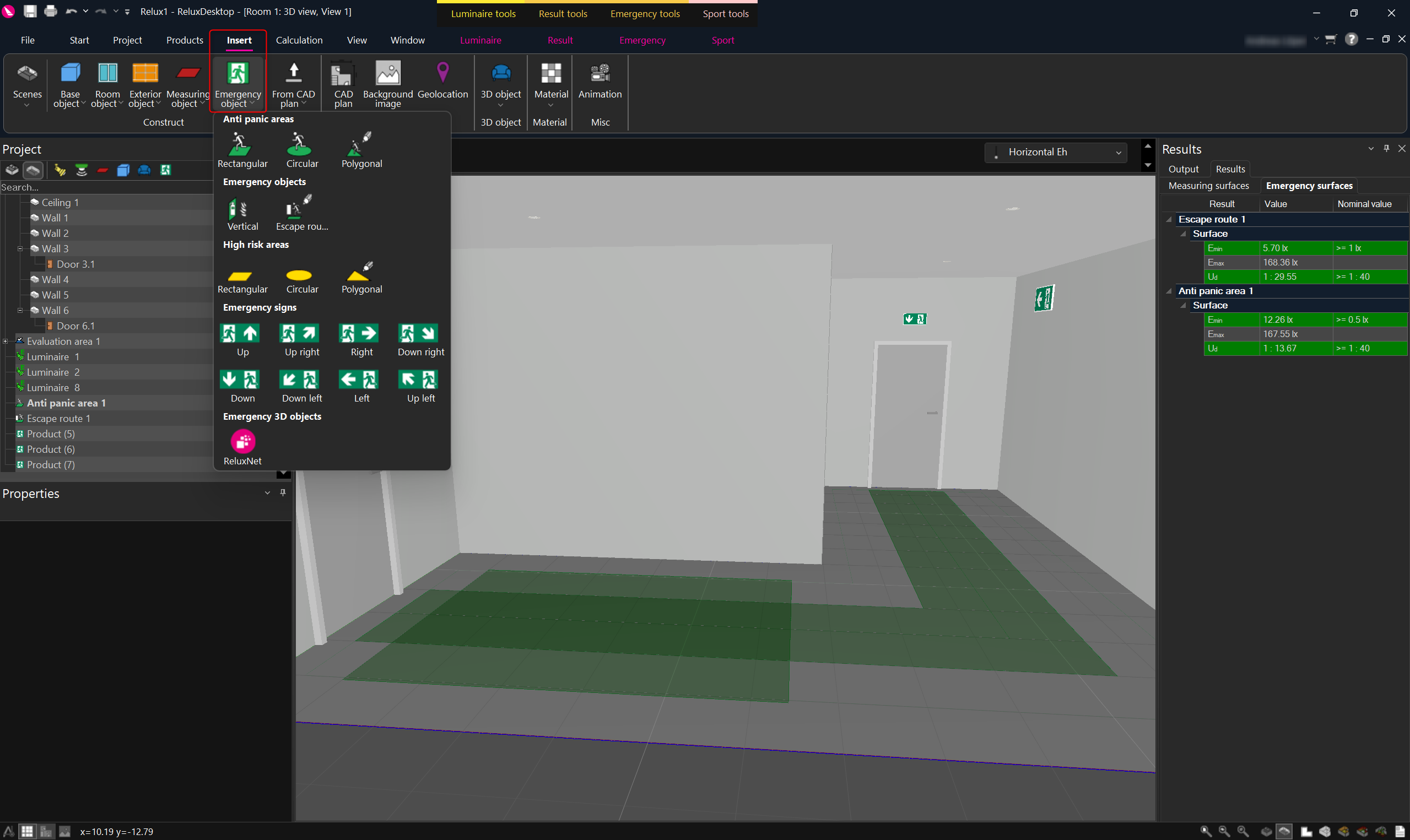Open the Horizontal Eh dropdown
1410x840 pixels.
[x=1056, y=152]
